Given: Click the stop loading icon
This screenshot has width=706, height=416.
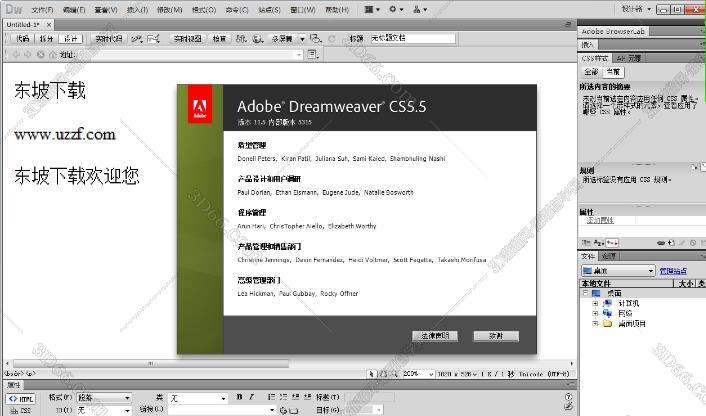Looking at the screenshot, I should tap(41, 54).
